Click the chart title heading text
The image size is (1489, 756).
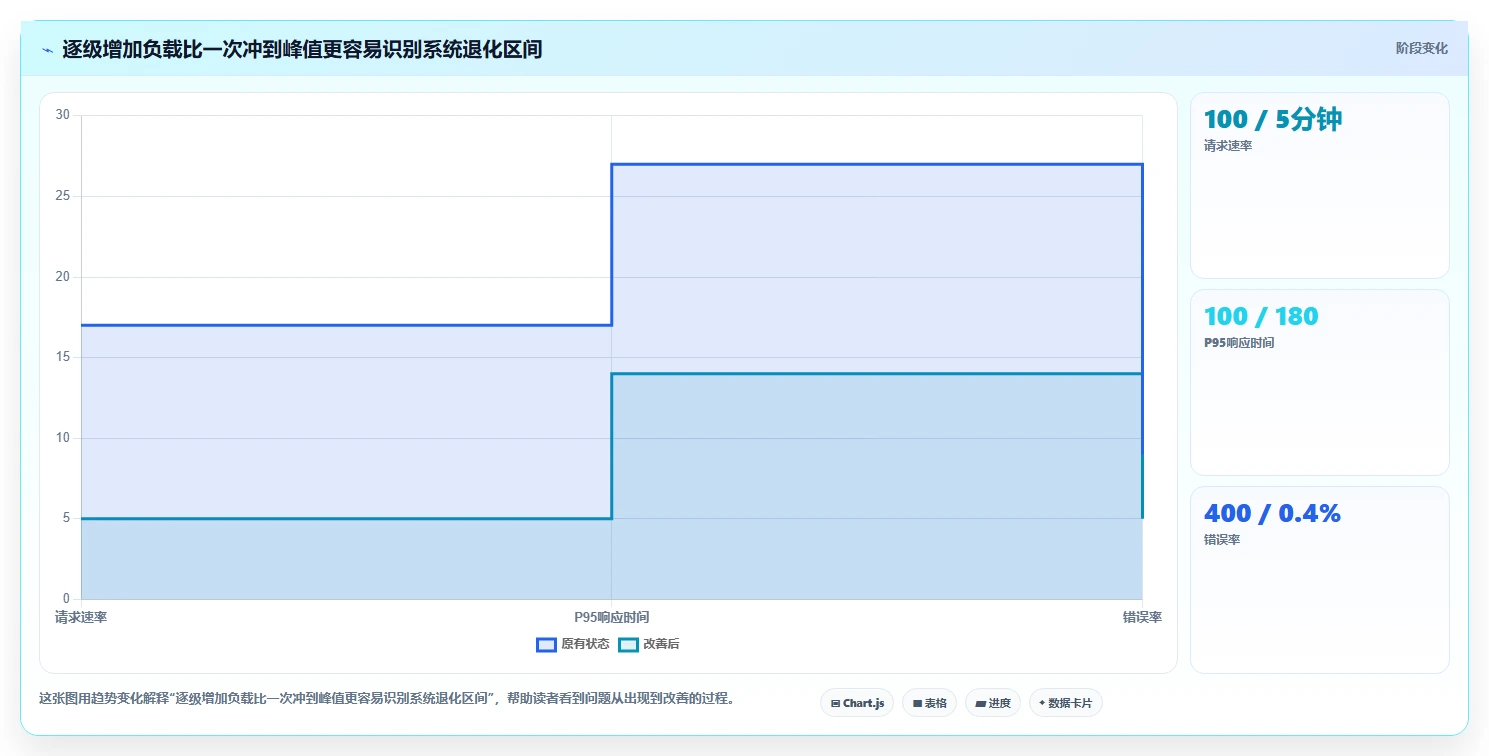pyautogui.click(x=302, y=49)
